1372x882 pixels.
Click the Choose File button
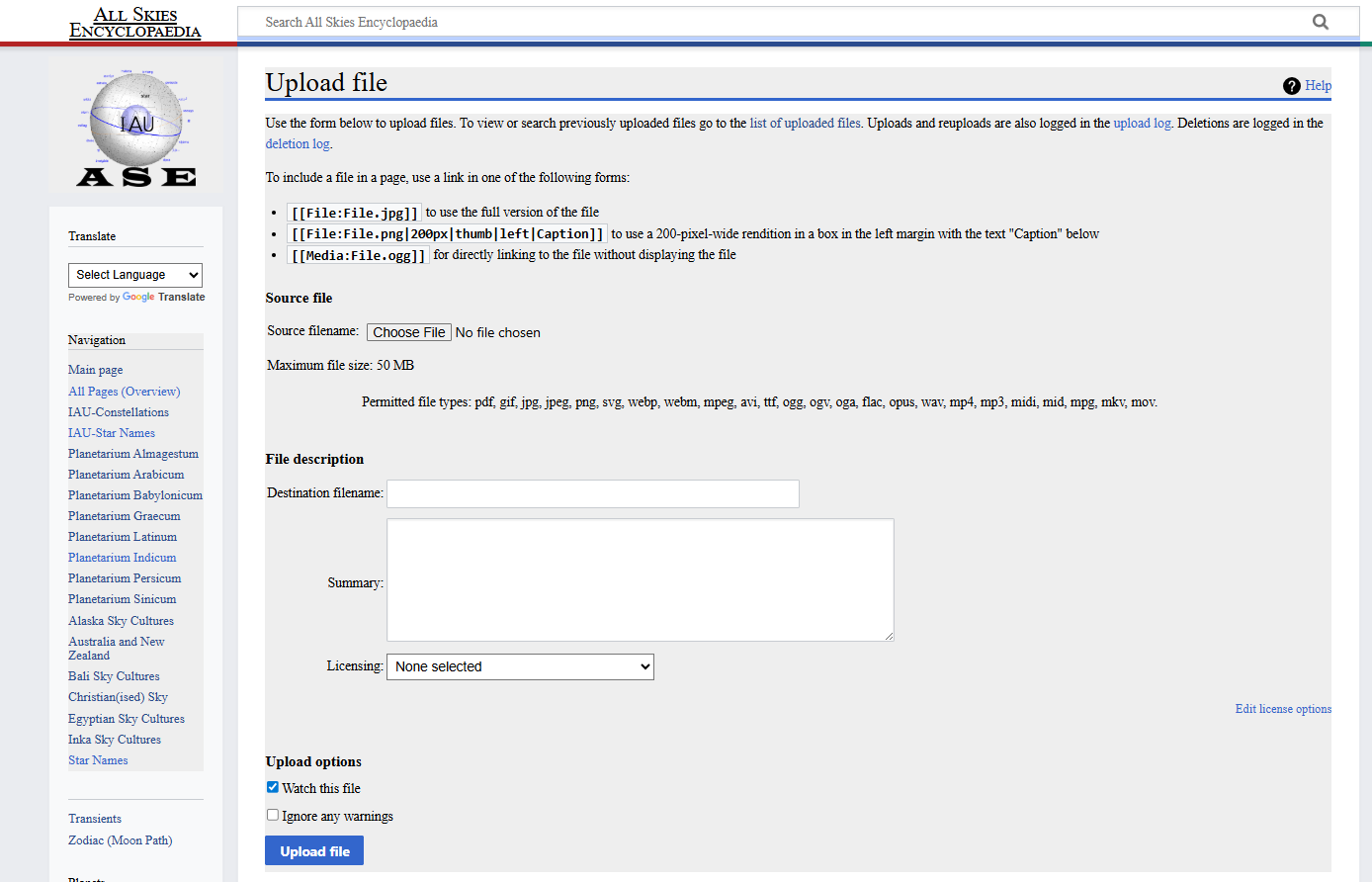point(408,332)
